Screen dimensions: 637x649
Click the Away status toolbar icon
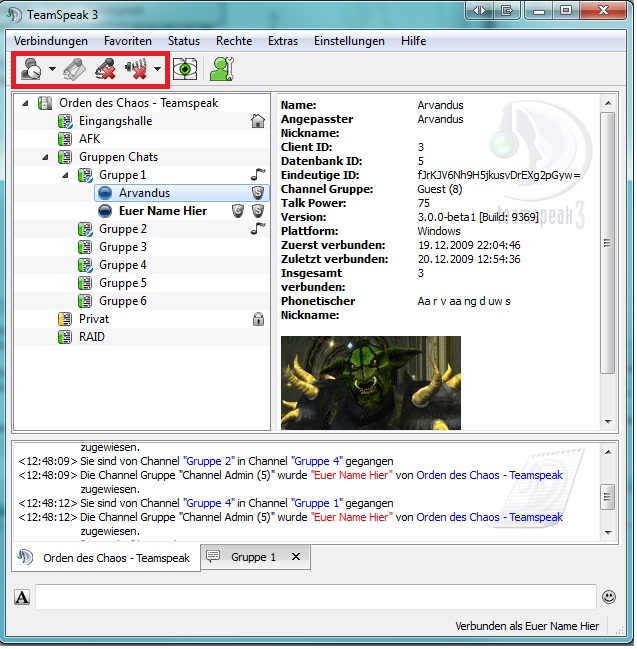[31, 69]
